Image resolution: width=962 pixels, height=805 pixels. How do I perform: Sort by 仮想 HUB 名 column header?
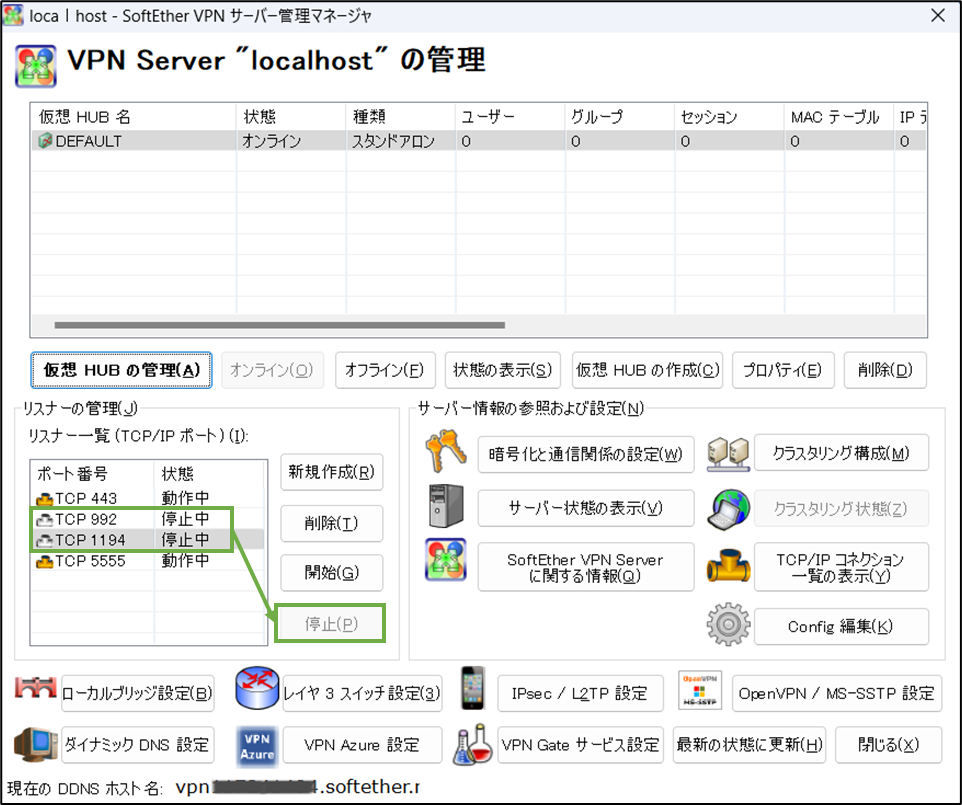click(x=133, y=117)
